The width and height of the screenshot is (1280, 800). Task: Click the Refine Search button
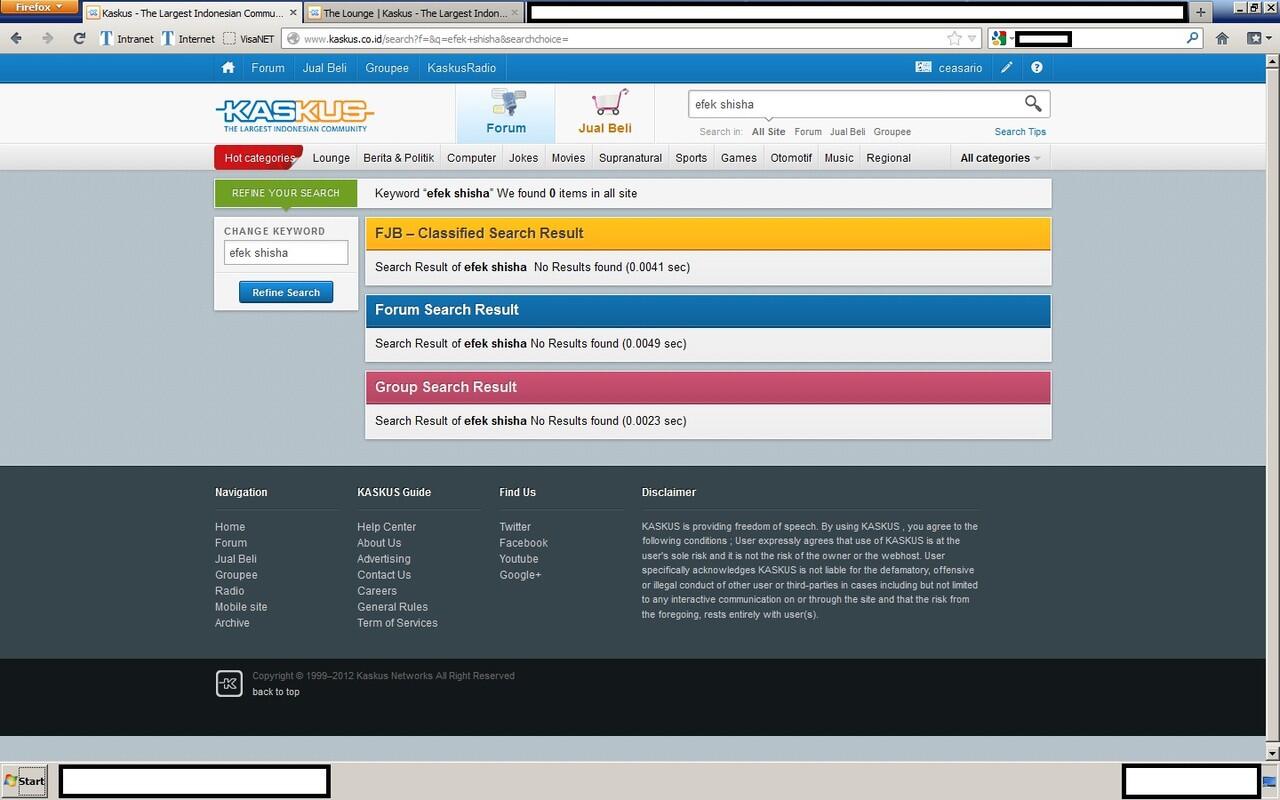pyautogui.click(x=286, y=292)
